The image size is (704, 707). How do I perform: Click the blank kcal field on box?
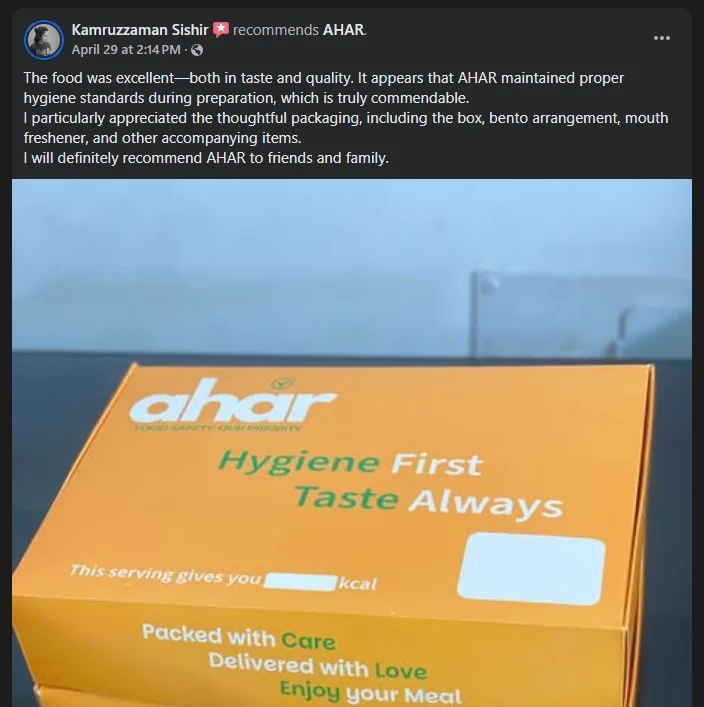tap(300, 582)
